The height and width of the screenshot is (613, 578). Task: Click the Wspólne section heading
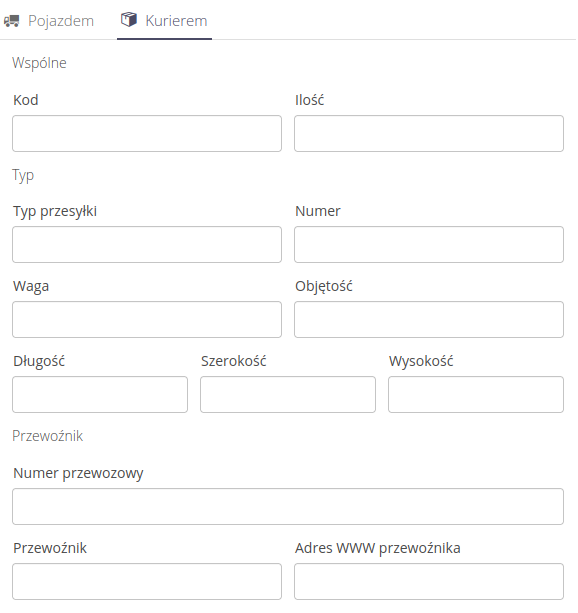[x=39, y=63]
